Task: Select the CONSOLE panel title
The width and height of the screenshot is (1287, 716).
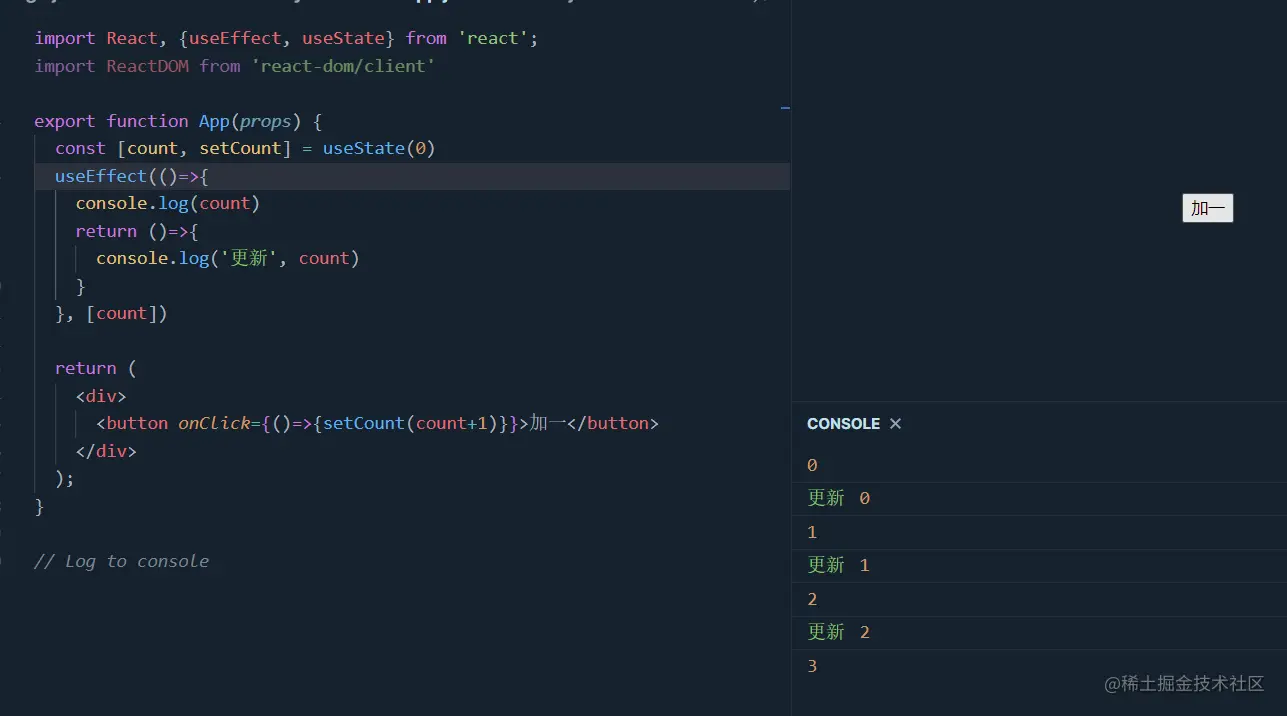Action: click(x=843, y=424)
